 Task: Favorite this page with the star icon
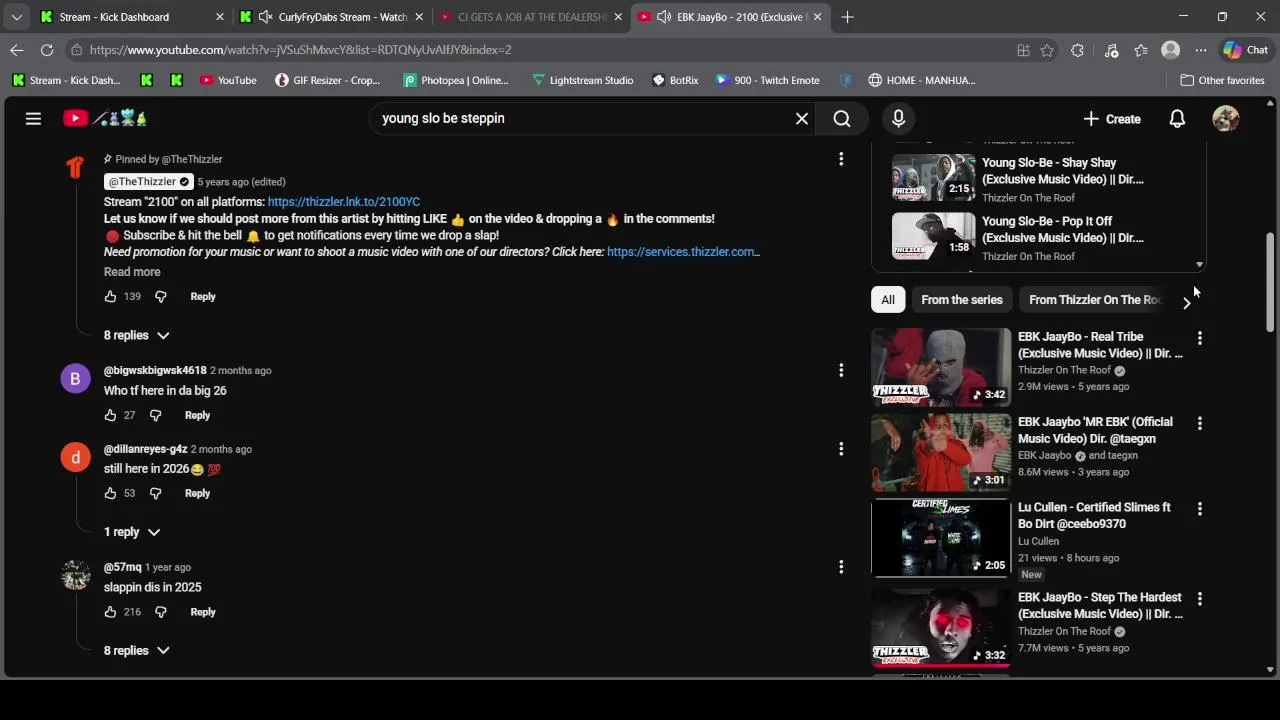point(1047,50)
